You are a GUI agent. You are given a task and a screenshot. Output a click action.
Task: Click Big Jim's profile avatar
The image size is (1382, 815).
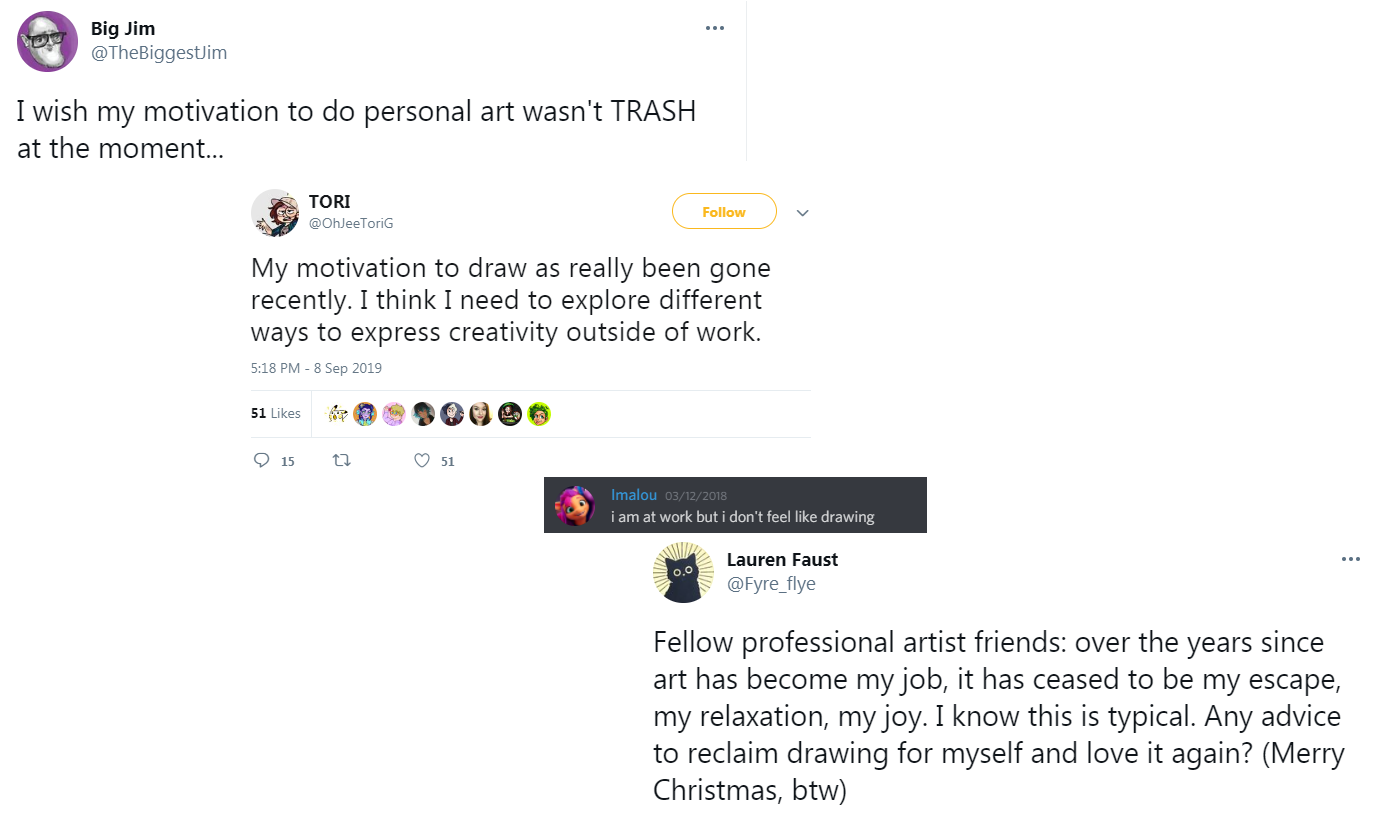[x=48, y=41]
